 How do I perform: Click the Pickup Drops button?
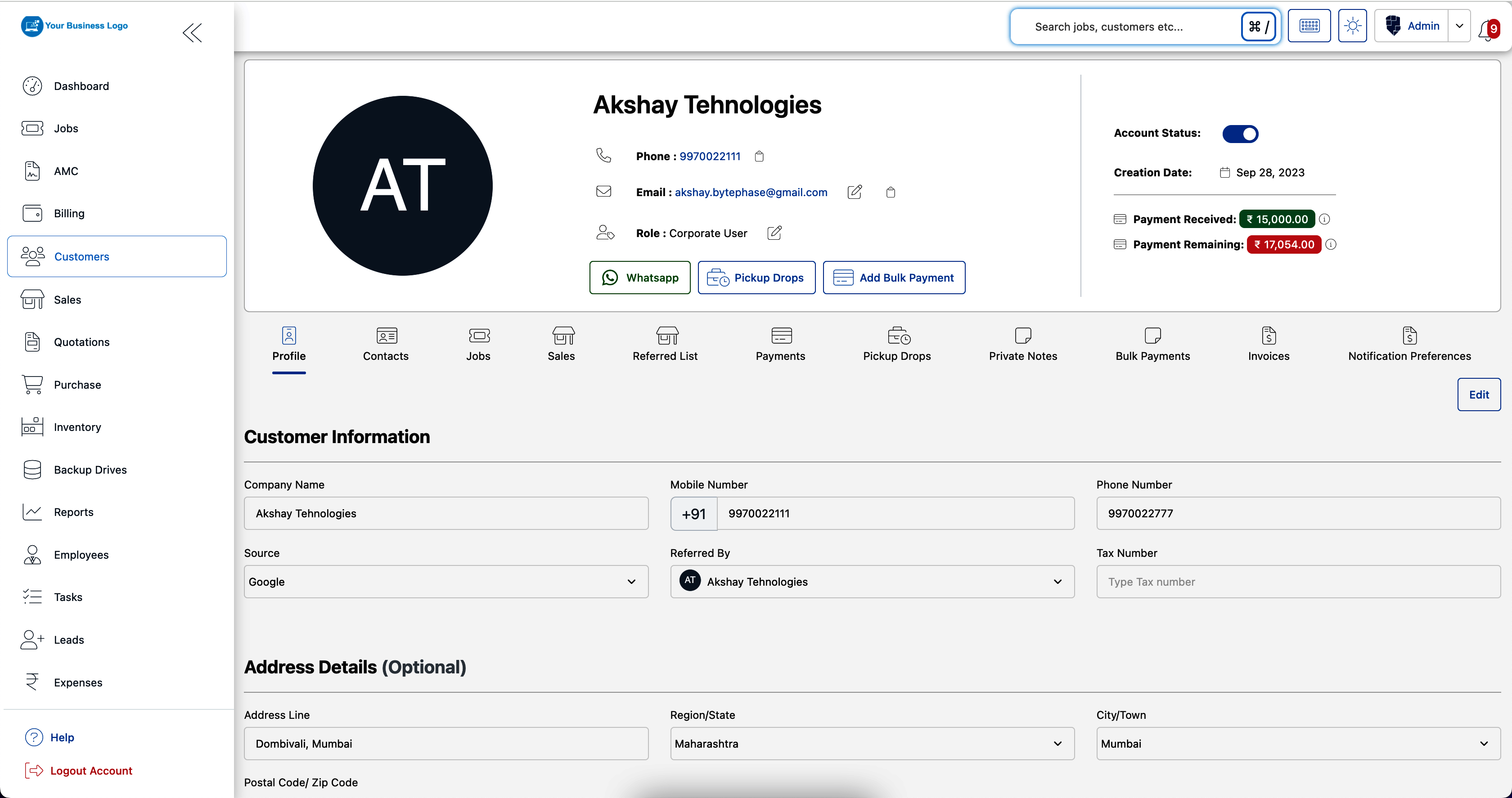tap(756, 278)
